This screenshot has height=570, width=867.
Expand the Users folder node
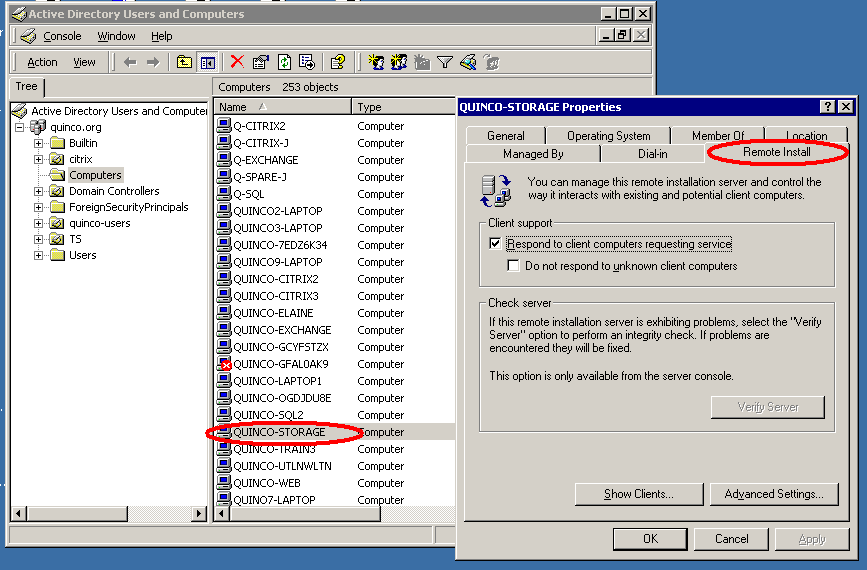(38, 255)
